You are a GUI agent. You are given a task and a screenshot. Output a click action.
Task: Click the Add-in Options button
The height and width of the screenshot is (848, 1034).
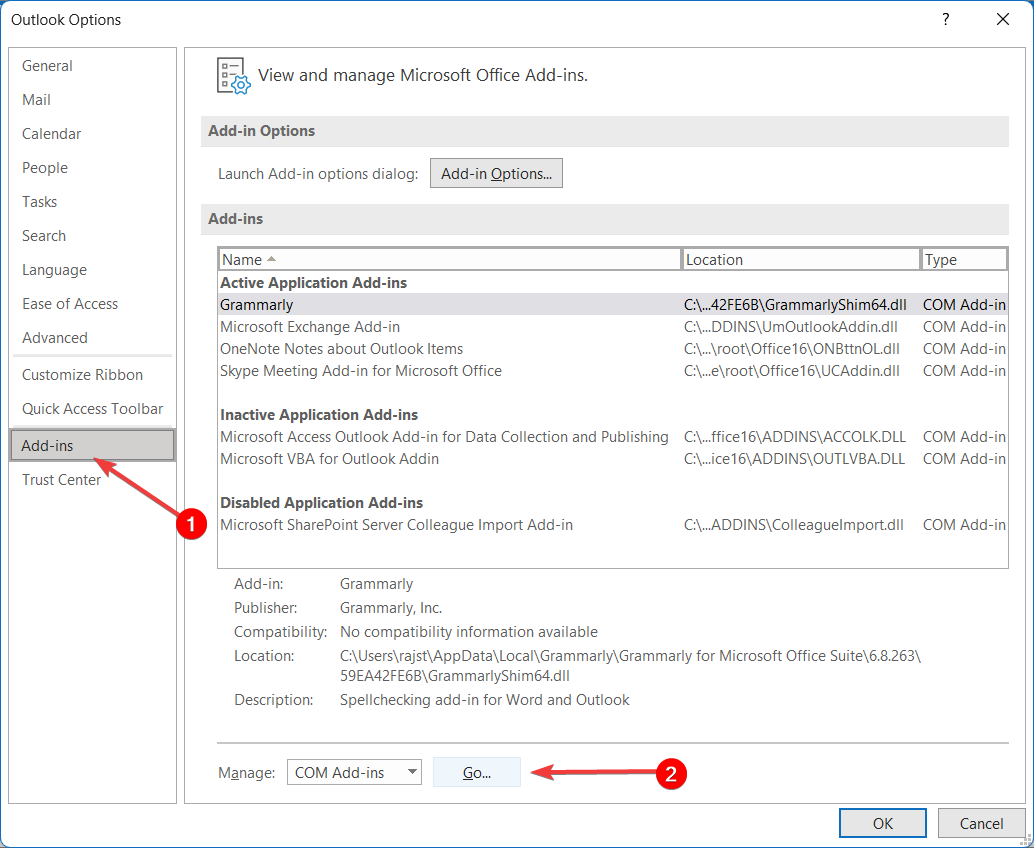tap(497, 173)
